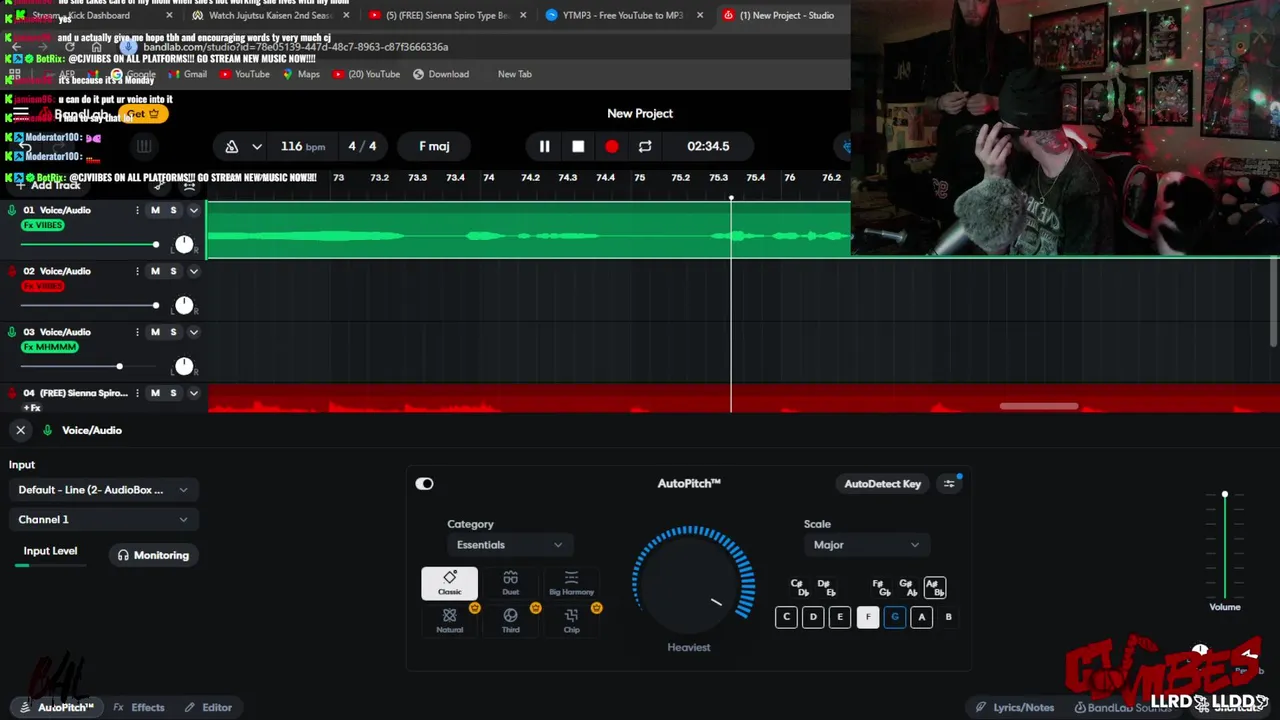Viewport: 1280px width, 720px height.
Task: Select the Big Harmony AutoPitch preset
Action: [x=571, y=583]
